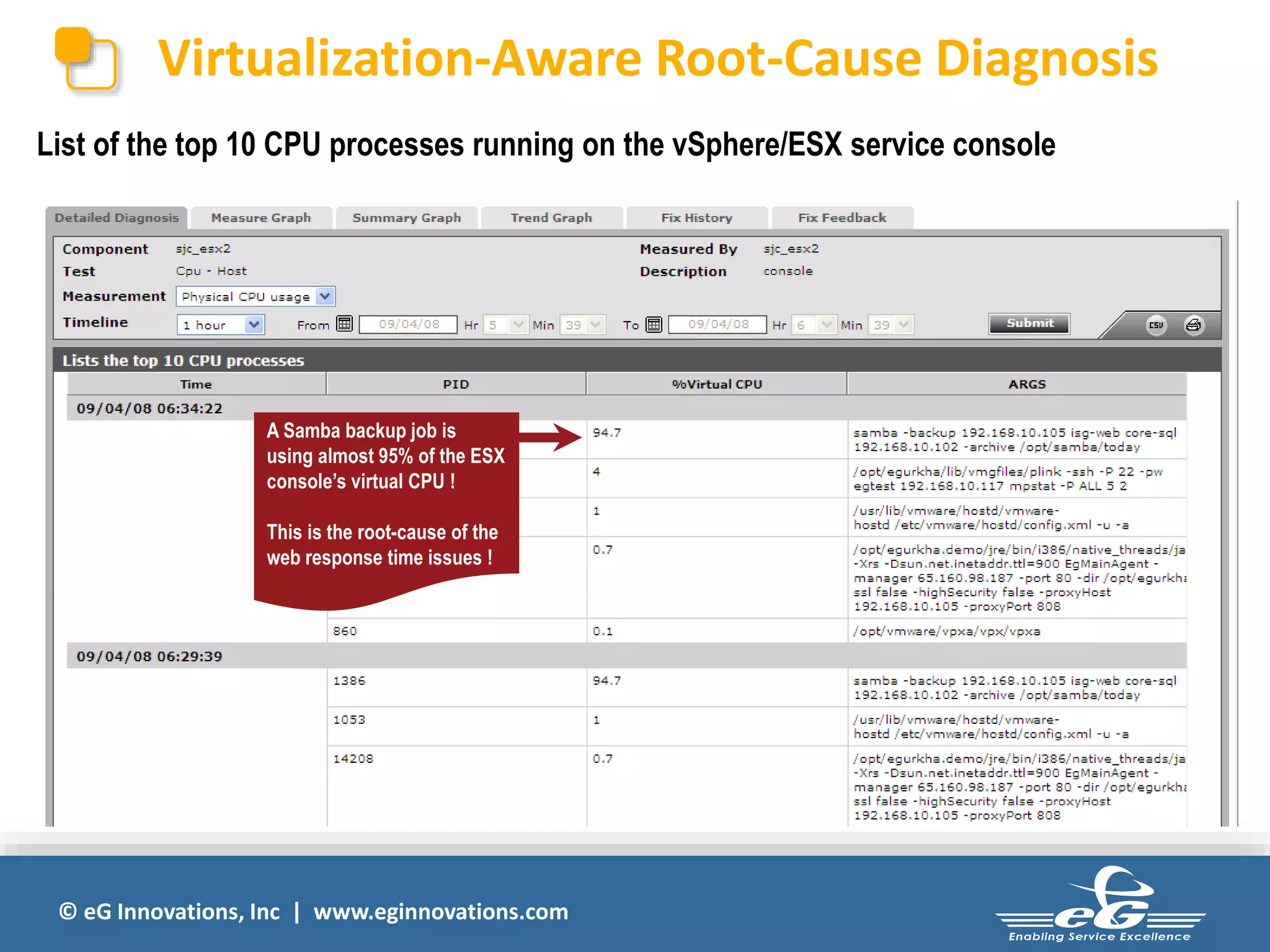
Task: Click Lists the top 10 CPU processes header
Action: 184,361
